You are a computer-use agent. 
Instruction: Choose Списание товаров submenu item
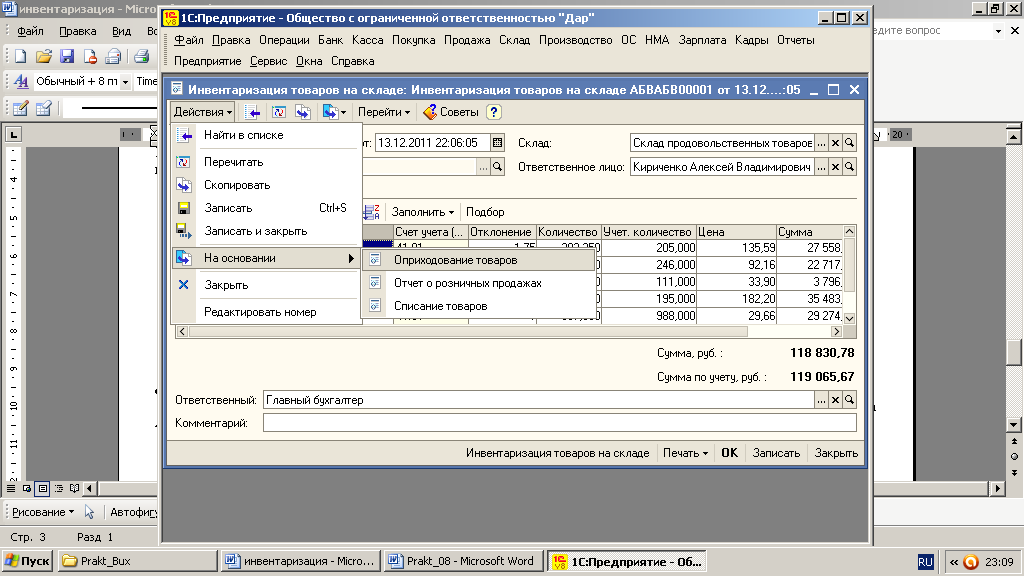[479, 306]
